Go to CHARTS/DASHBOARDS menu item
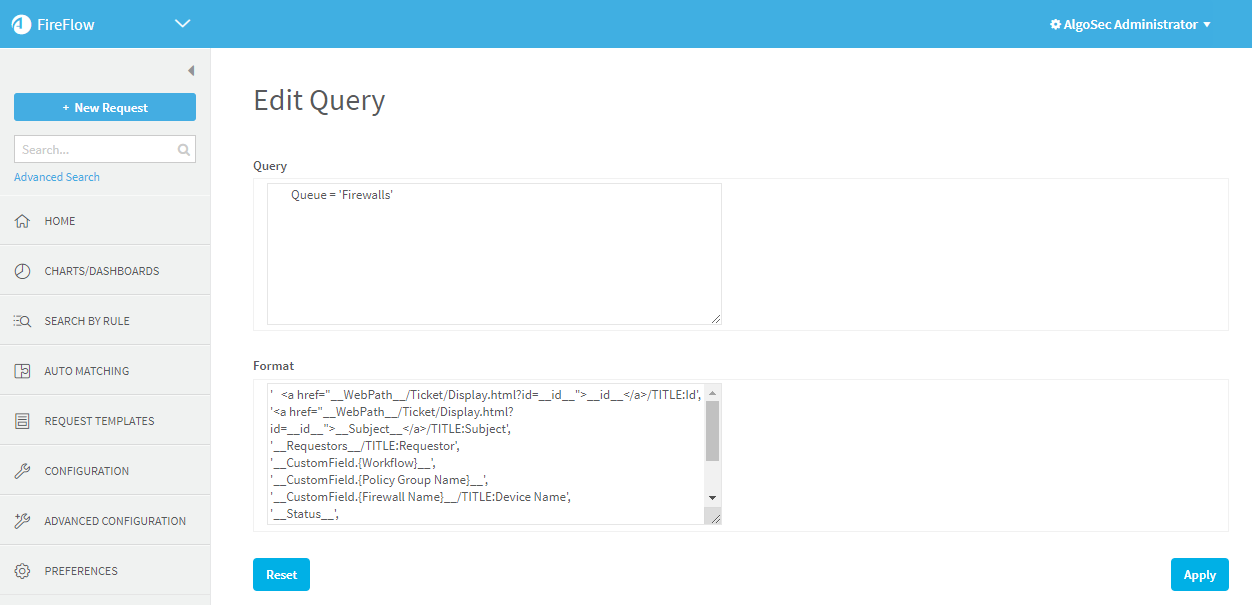Screen dimensions: 1252x605 pos(101,271)
